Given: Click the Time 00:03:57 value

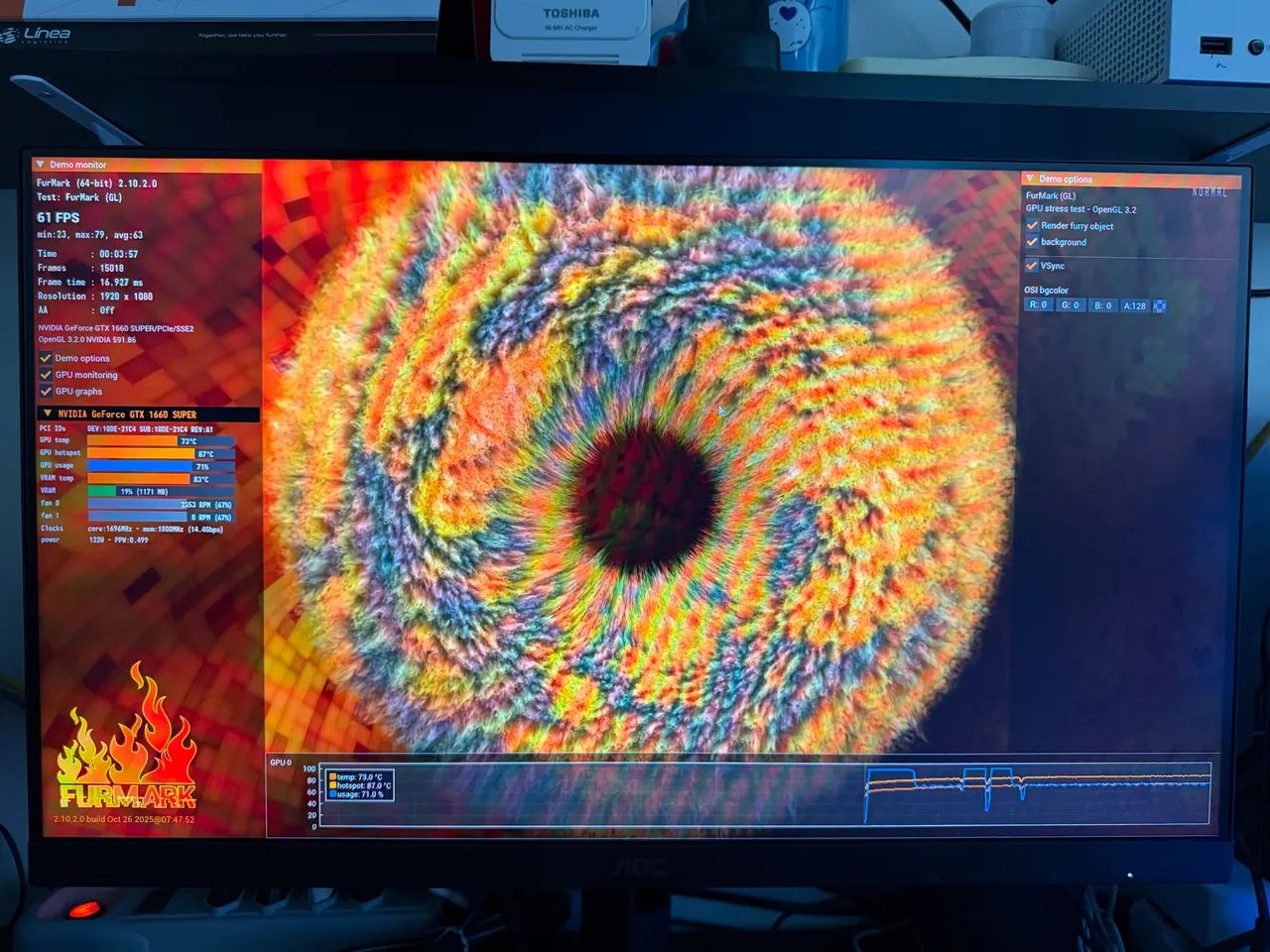Looking at the screenshot, I should click(119, 254).
